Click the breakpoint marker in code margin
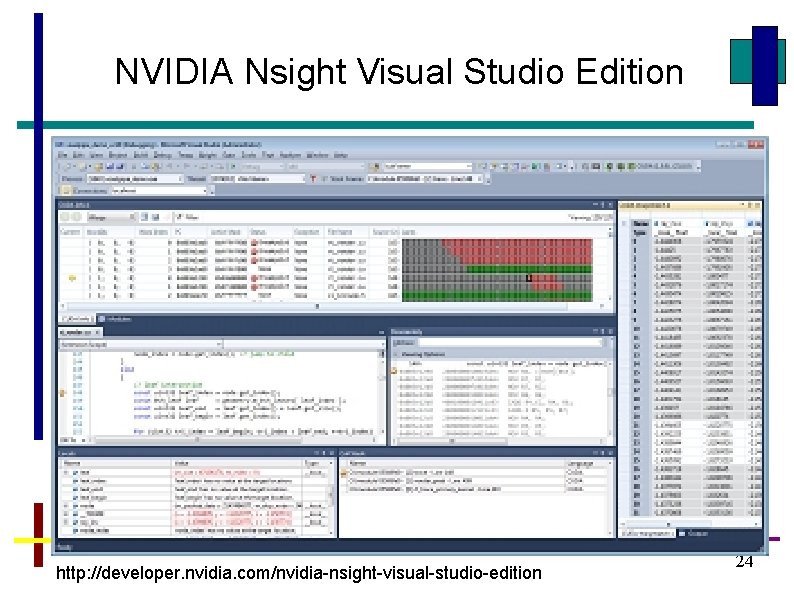The height and width of the screenshot is (595, 794). tap(63, 392)
